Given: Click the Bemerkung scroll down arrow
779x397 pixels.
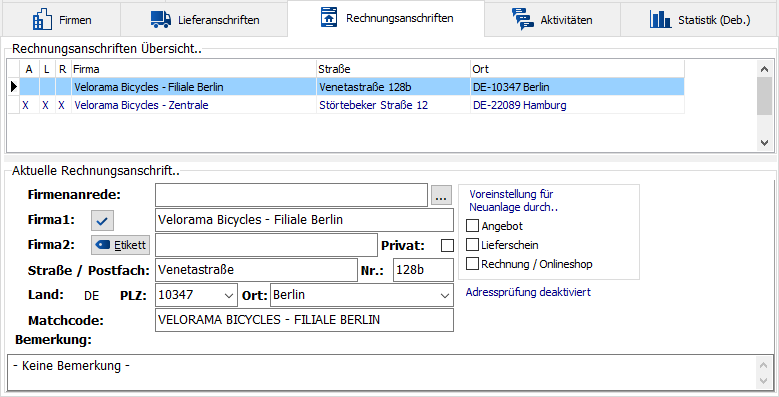Looking at the screenshot, I should click(x=764, y=381).
